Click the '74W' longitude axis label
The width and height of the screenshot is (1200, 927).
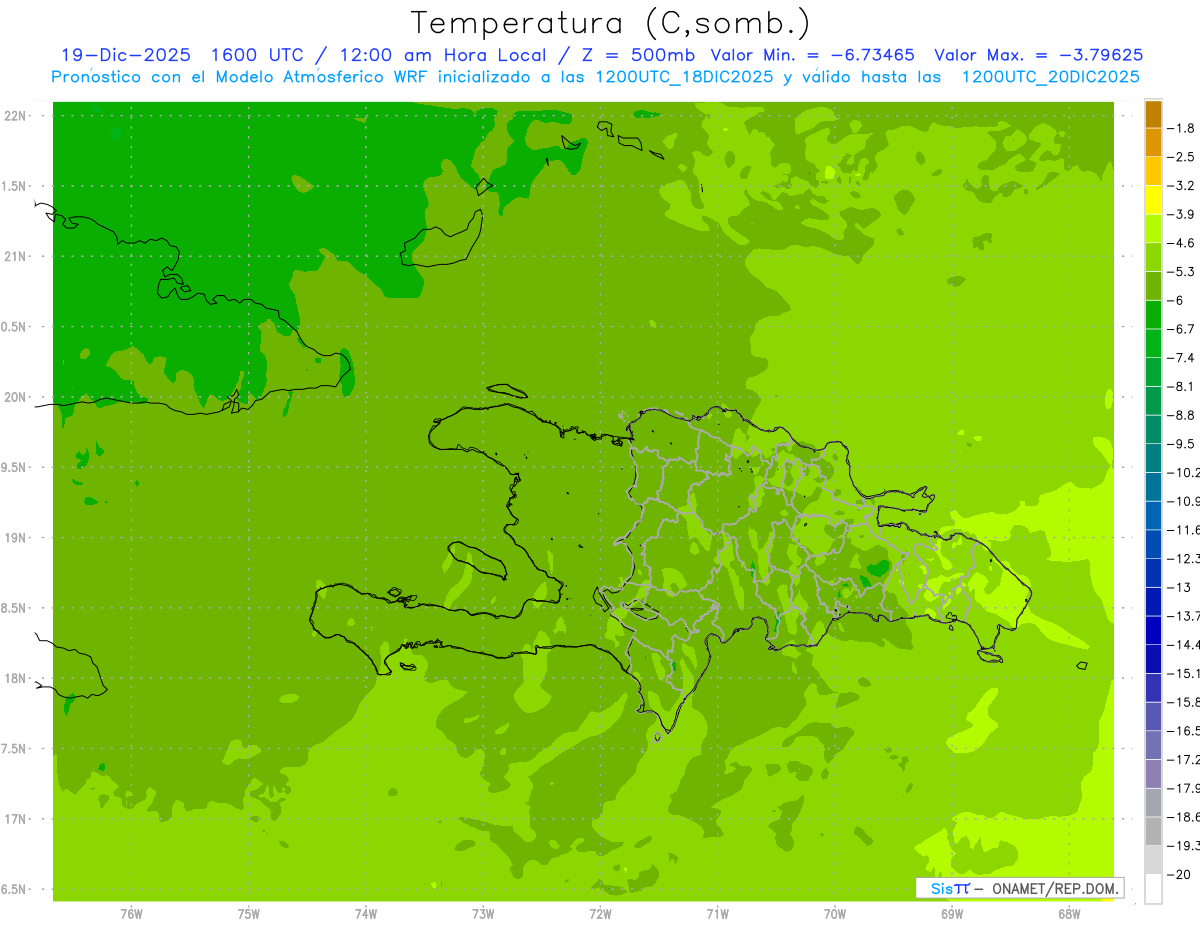tap(365, 914)
